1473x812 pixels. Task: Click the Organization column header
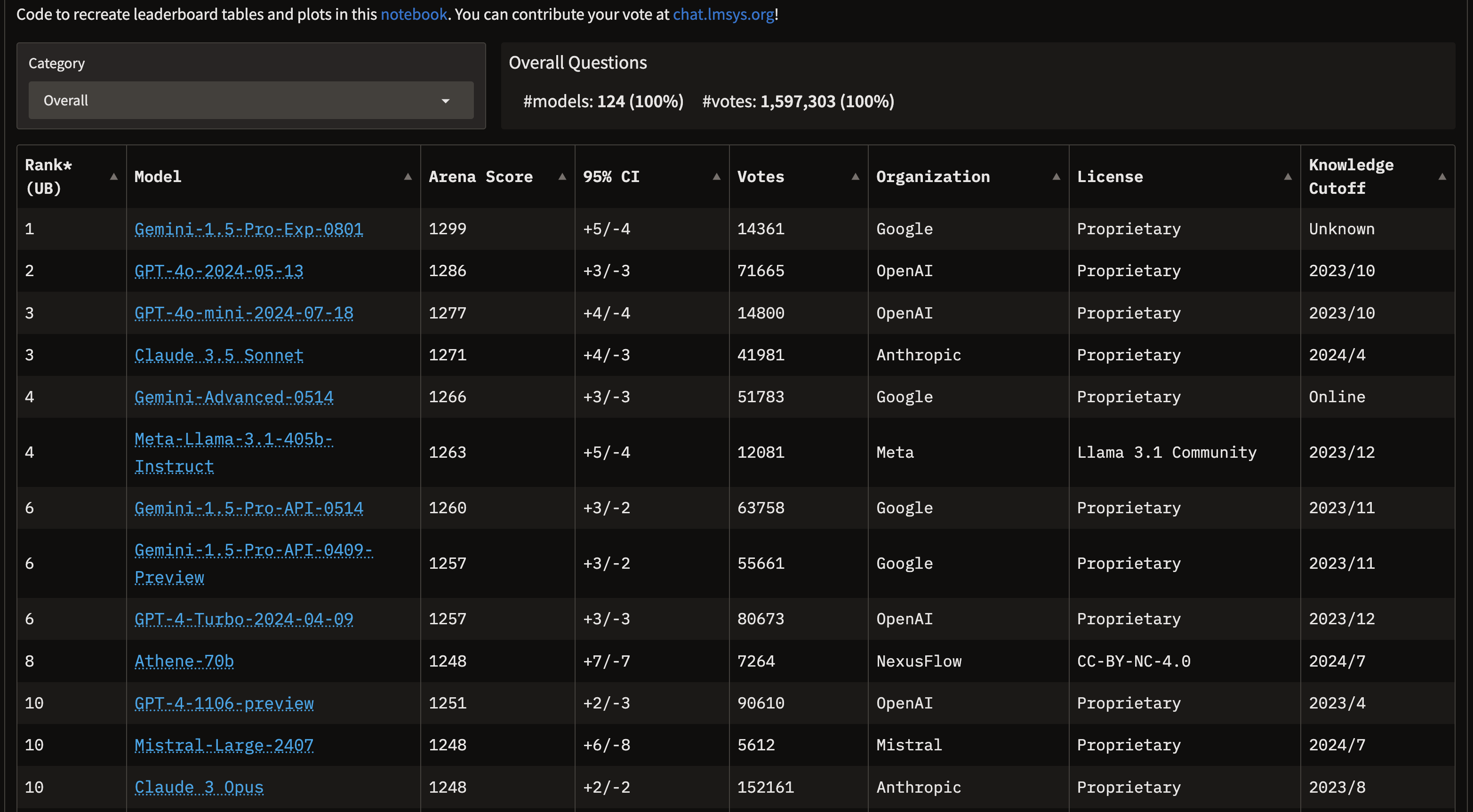(968, 176)
